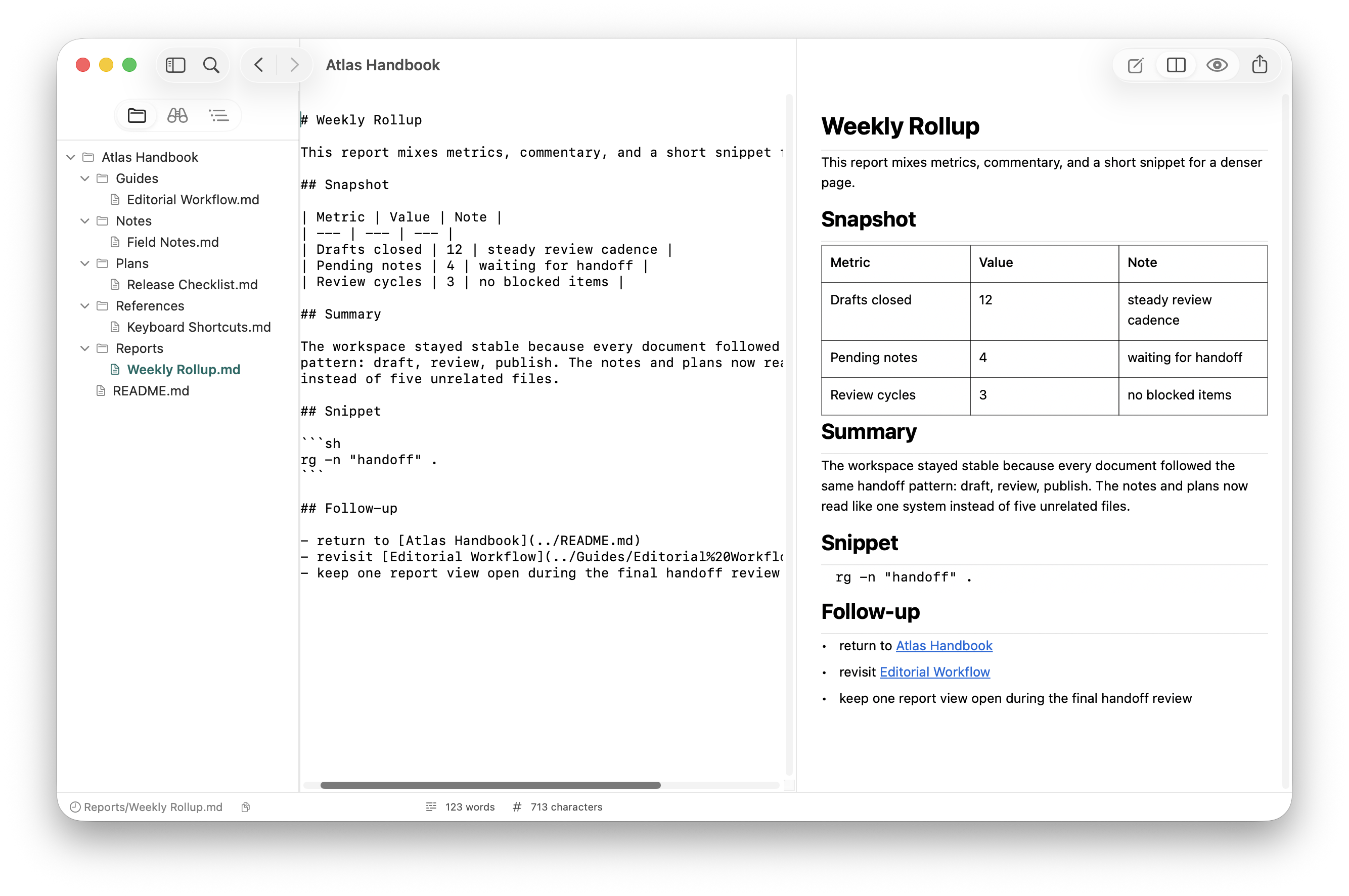Image resolution: width=1349 pixels, height=896 pixels.
Task: Select the split view mode icon
Action: pyautogui.click(x=1176, y=65)
